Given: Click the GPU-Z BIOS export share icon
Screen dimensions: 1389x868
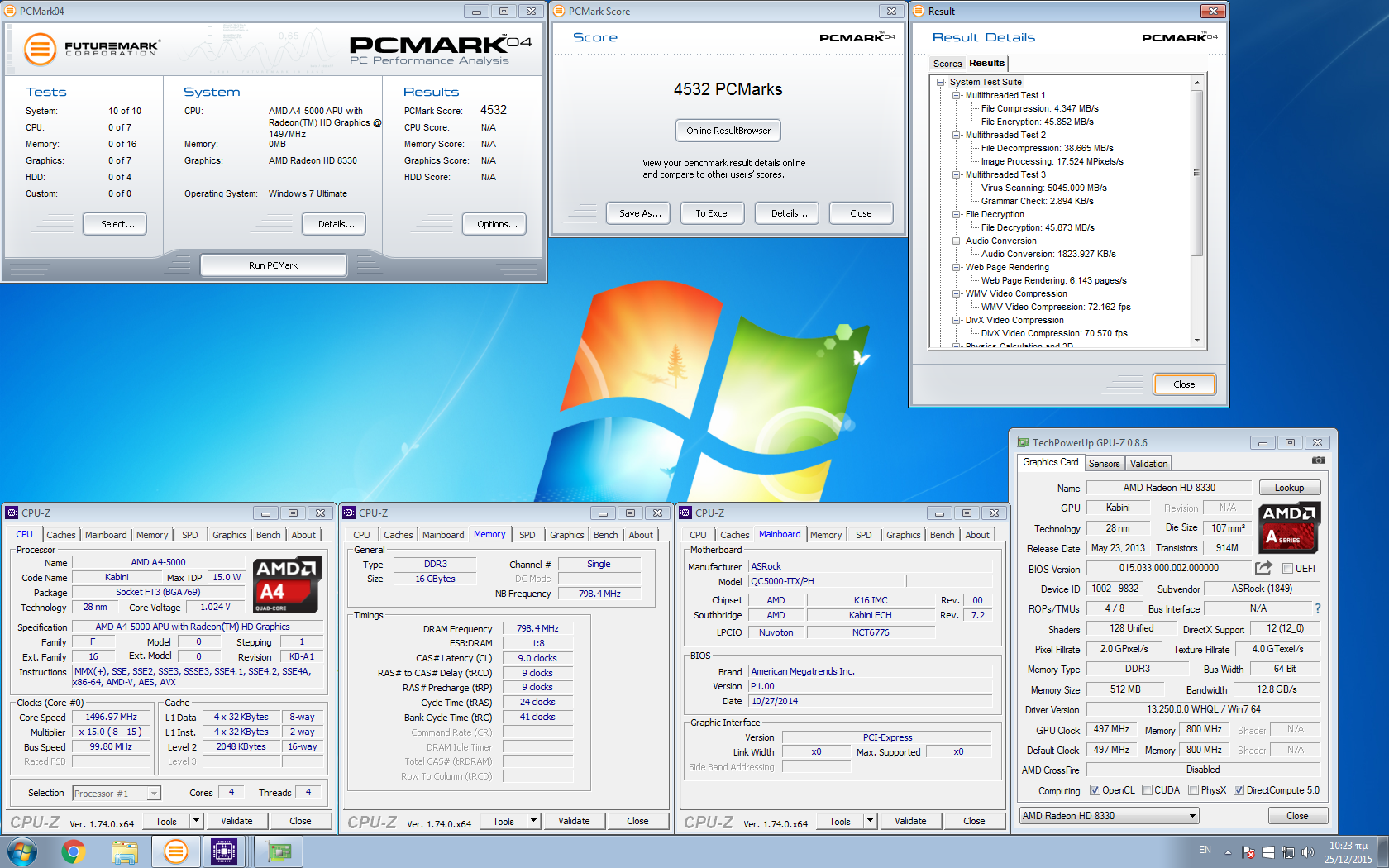Looking at the screenshot, I should pyautogui.click(x=1263, y=568).
